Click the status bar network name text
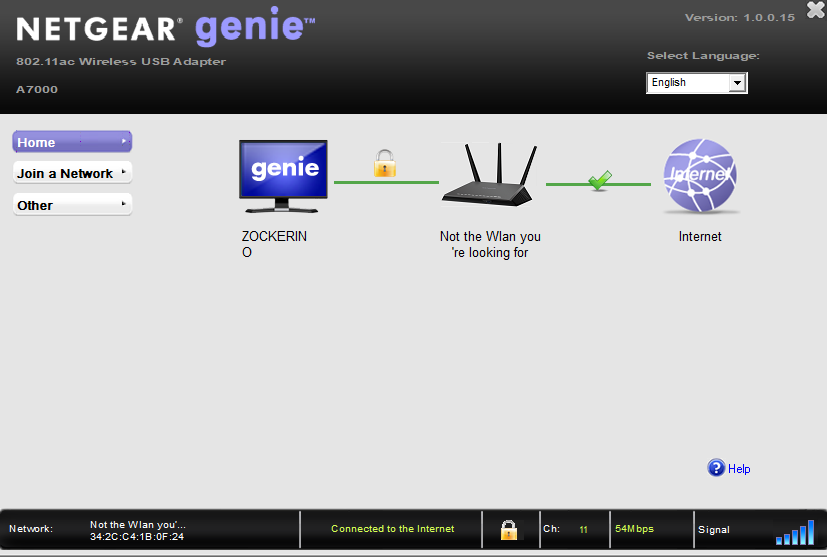The image size is (827, 557). (138, 525)
